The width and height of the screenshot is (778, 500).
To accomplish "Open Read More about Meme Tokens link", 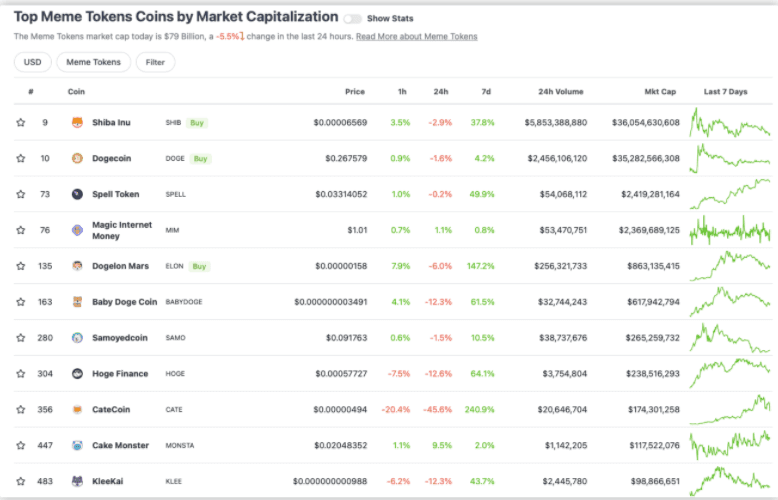I will click(417, 37).
